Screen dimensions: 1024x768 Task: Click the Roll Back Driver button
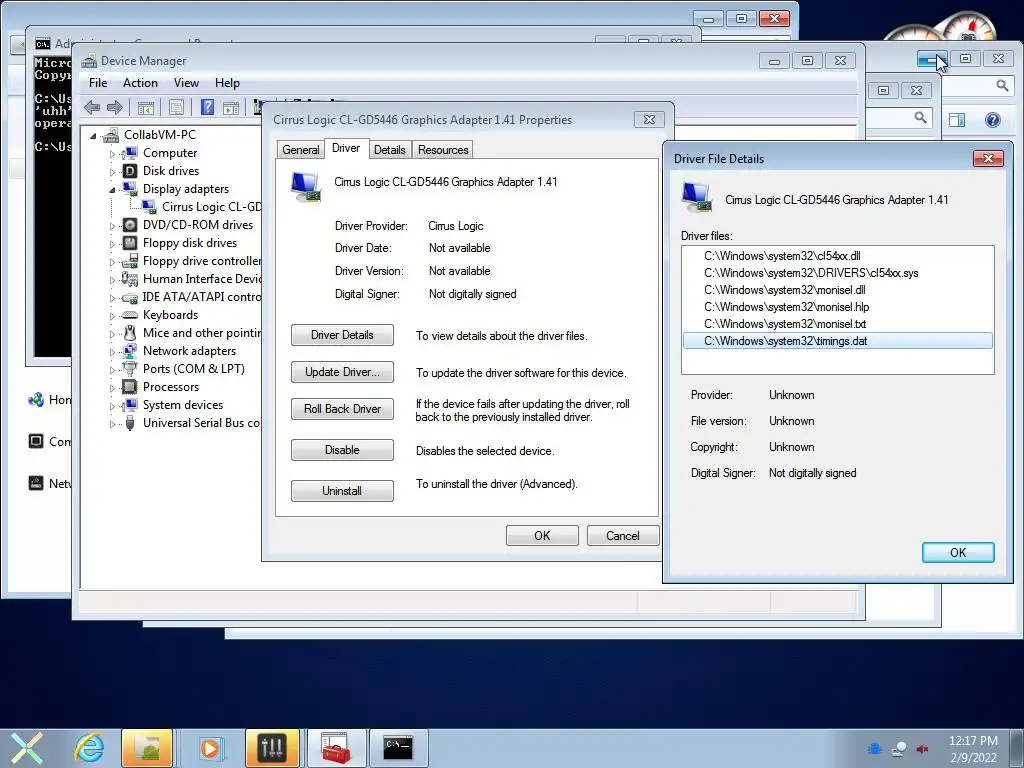point(342,409)
